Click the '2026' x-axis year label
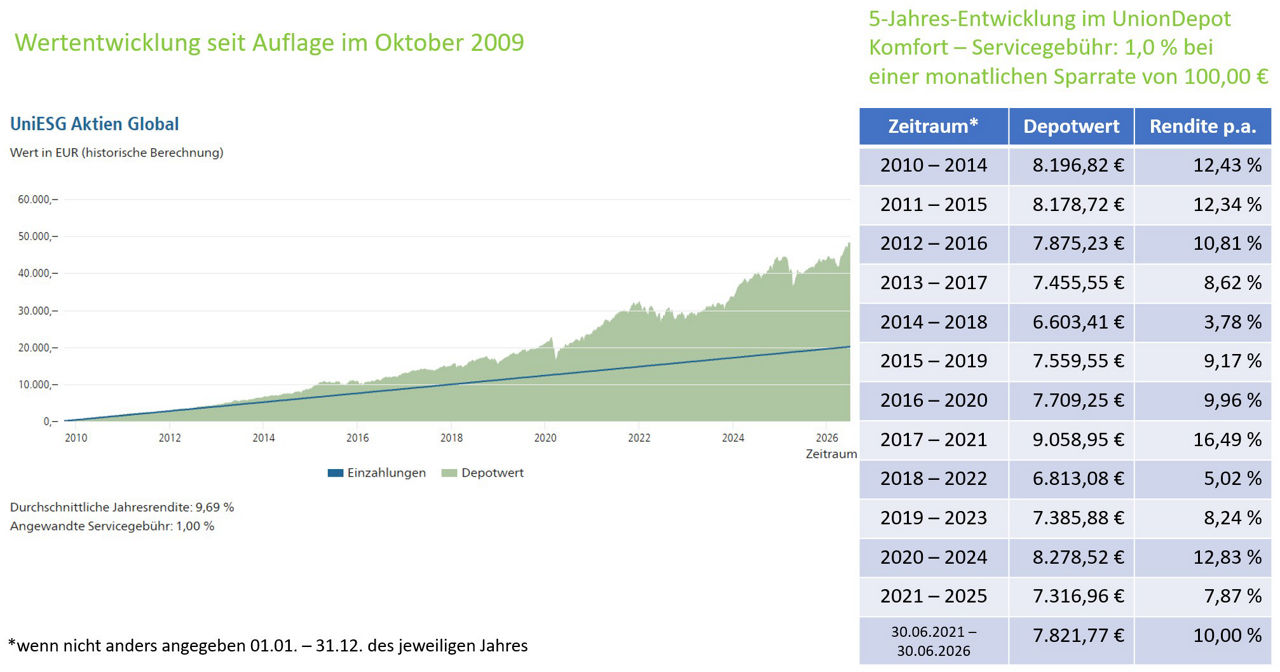 click(827, 438)
